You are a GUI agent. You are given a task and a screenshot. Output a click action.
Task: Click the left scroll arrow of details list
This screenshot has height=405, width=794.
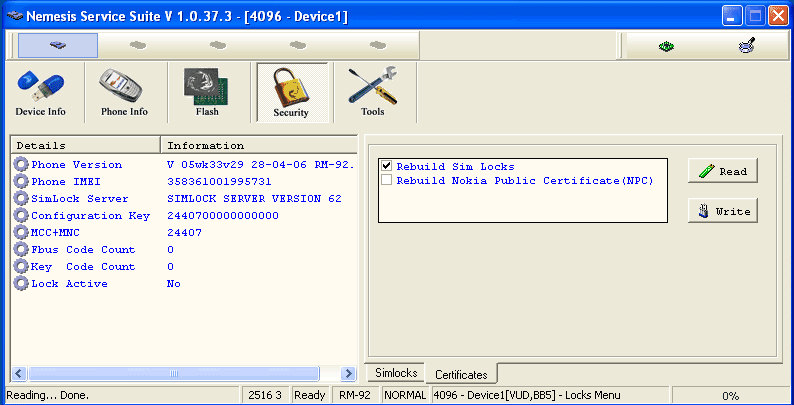(x=19, y=374)
